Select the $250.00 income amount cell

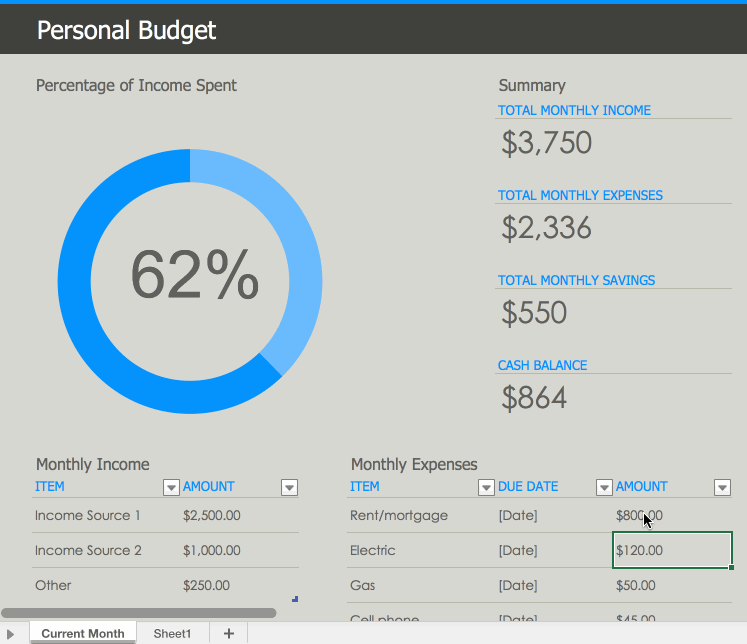240,585
